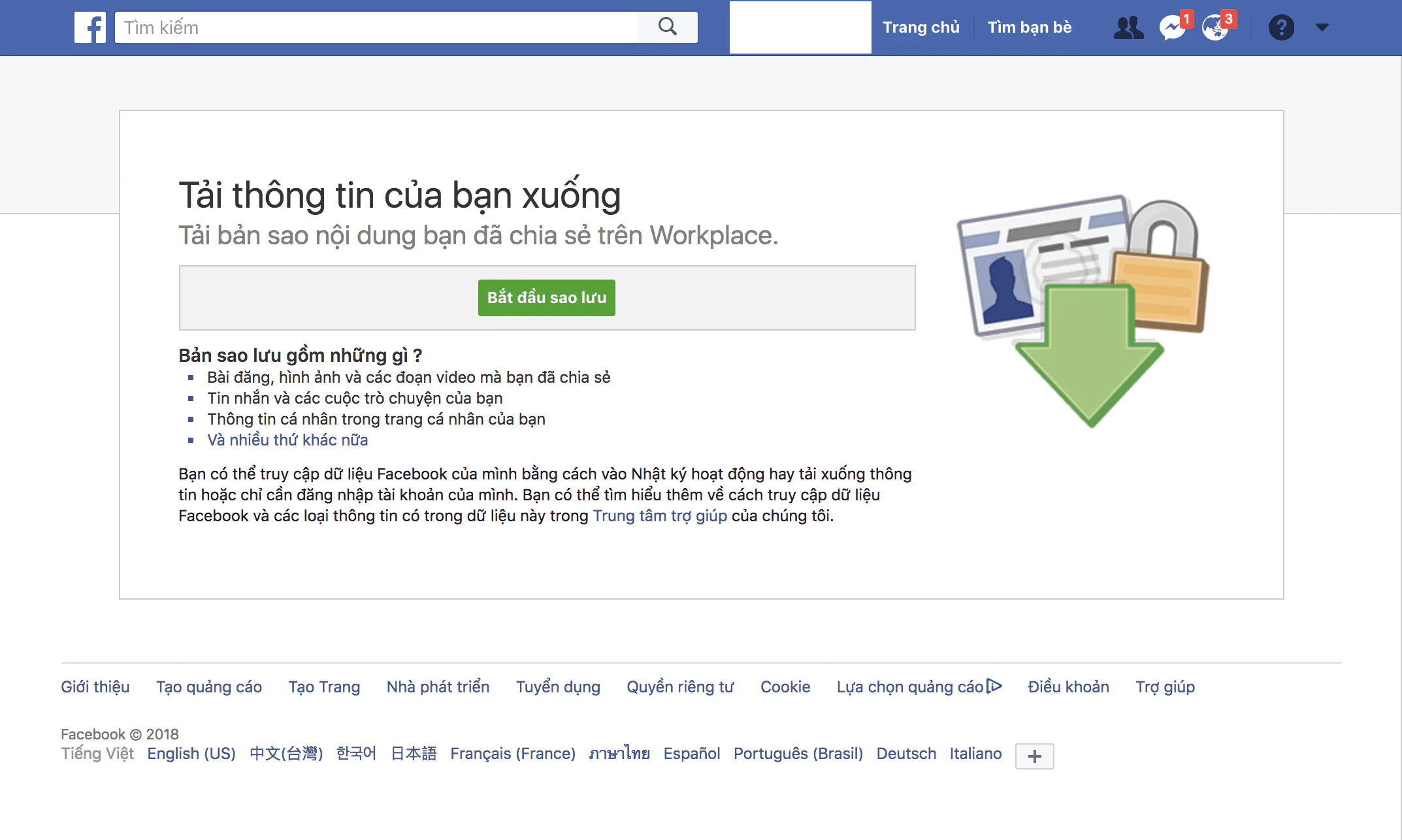Open Tìm bạn bè
This screenshot has height=840, width=1402.
coord(1030,27)
